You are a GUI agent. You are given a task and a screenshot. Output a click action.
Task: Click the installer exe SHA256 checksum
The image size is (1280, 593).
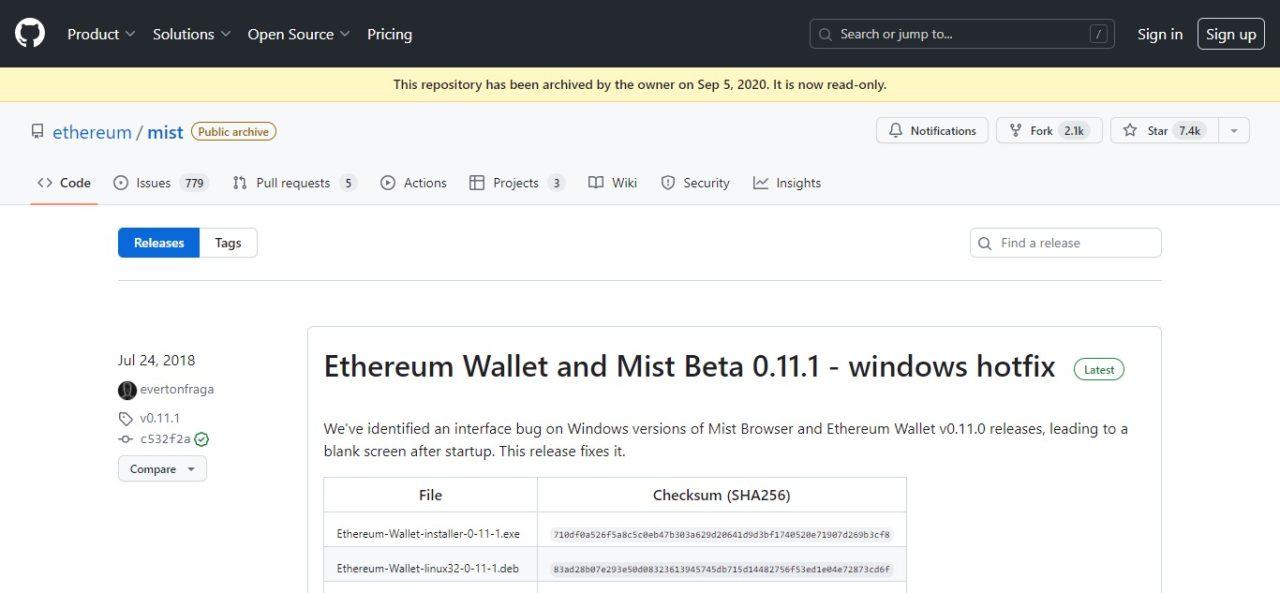[721, 535]
